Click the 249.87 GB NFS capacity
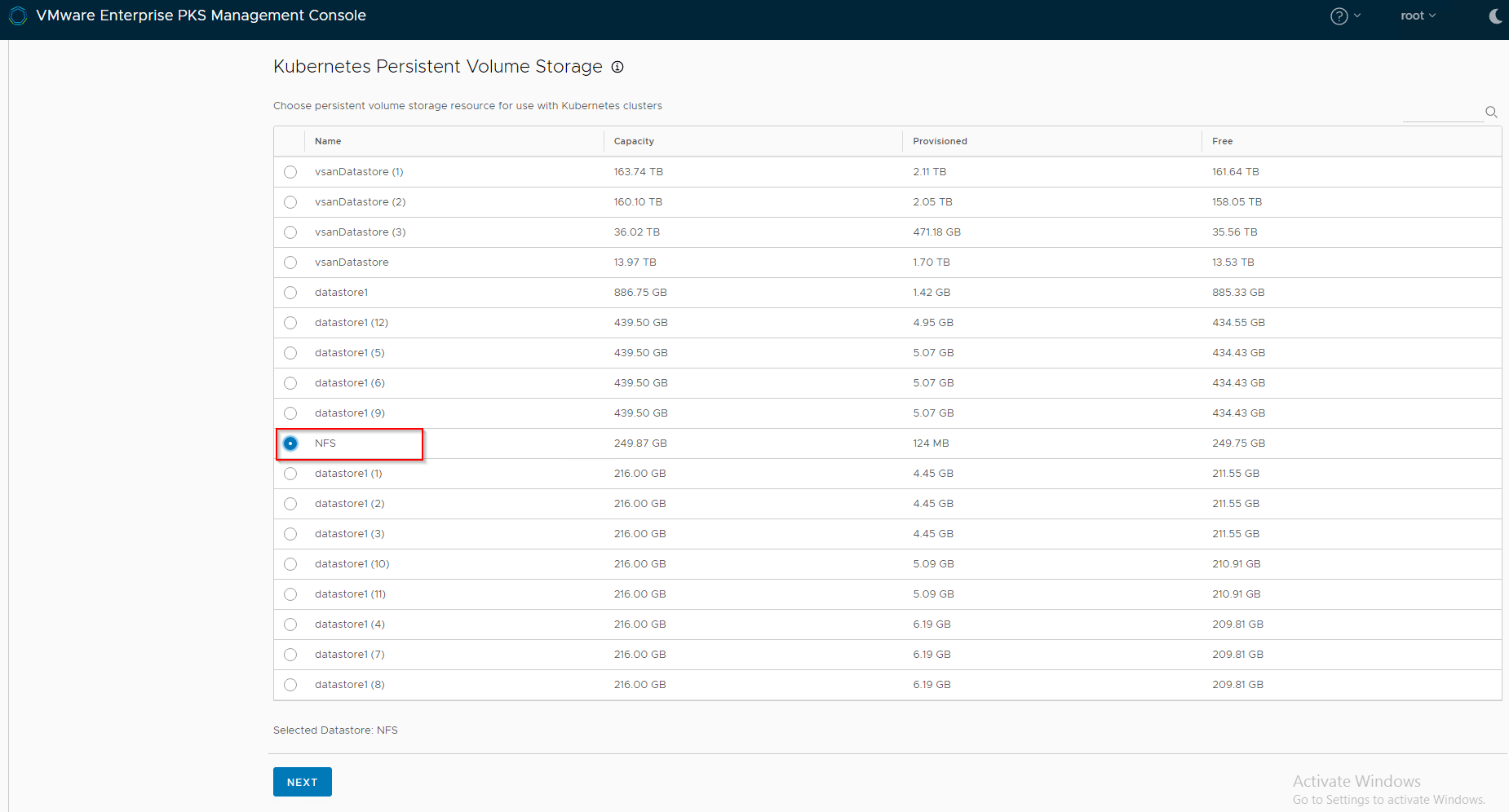This screenshot has width=1509, height=812. pyautogui.click(x=640, y=444)
